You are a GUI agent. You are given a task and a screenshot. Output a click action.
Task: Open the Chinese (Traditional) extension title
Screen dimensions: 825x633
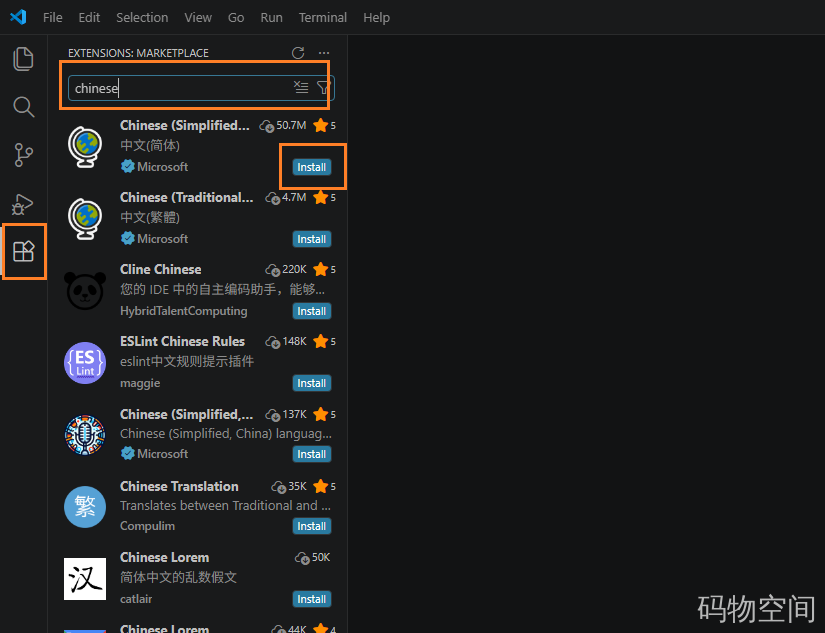187,197
